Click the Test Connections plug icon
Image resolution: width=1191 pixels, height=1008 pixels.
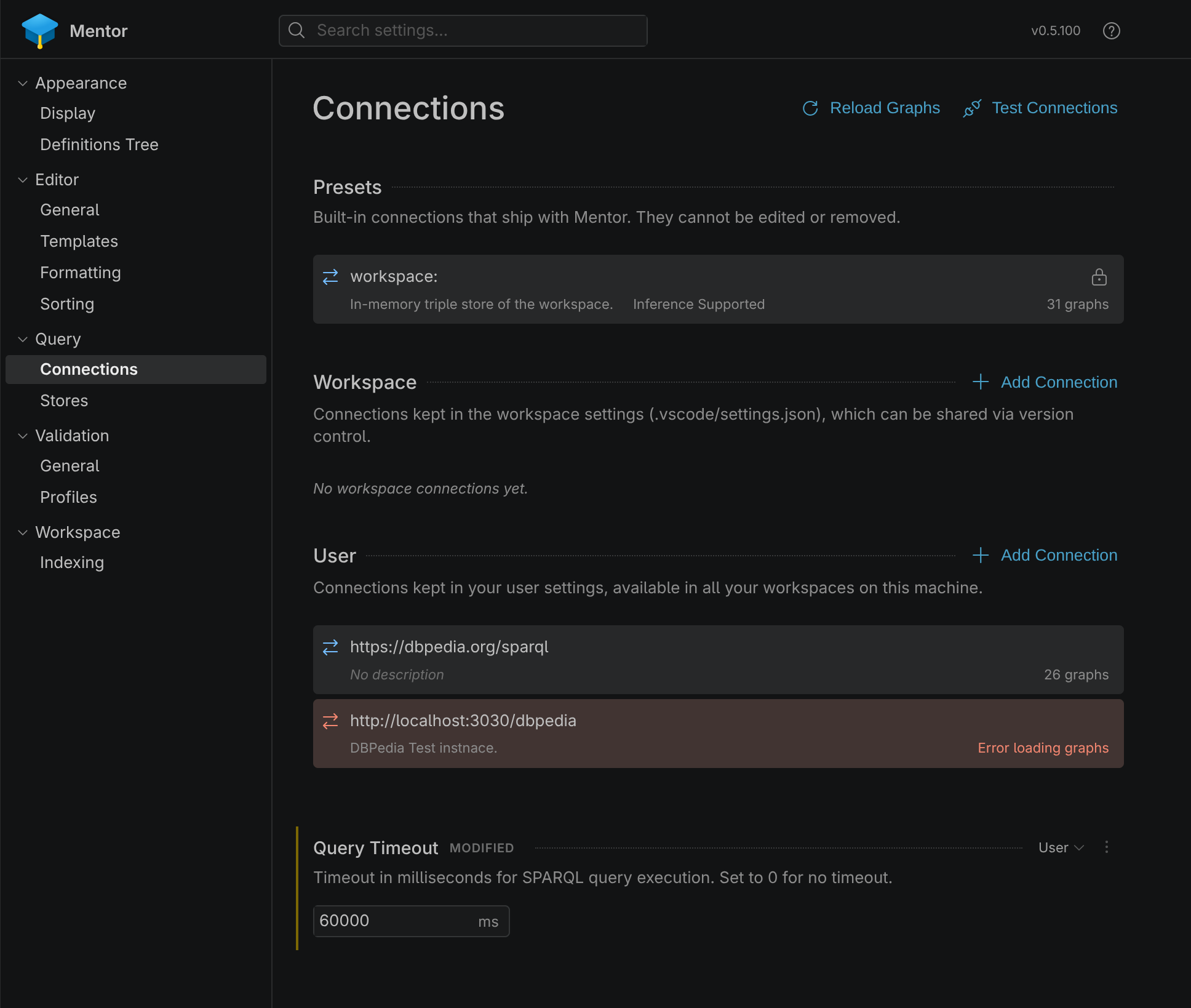tap(972, 108)
